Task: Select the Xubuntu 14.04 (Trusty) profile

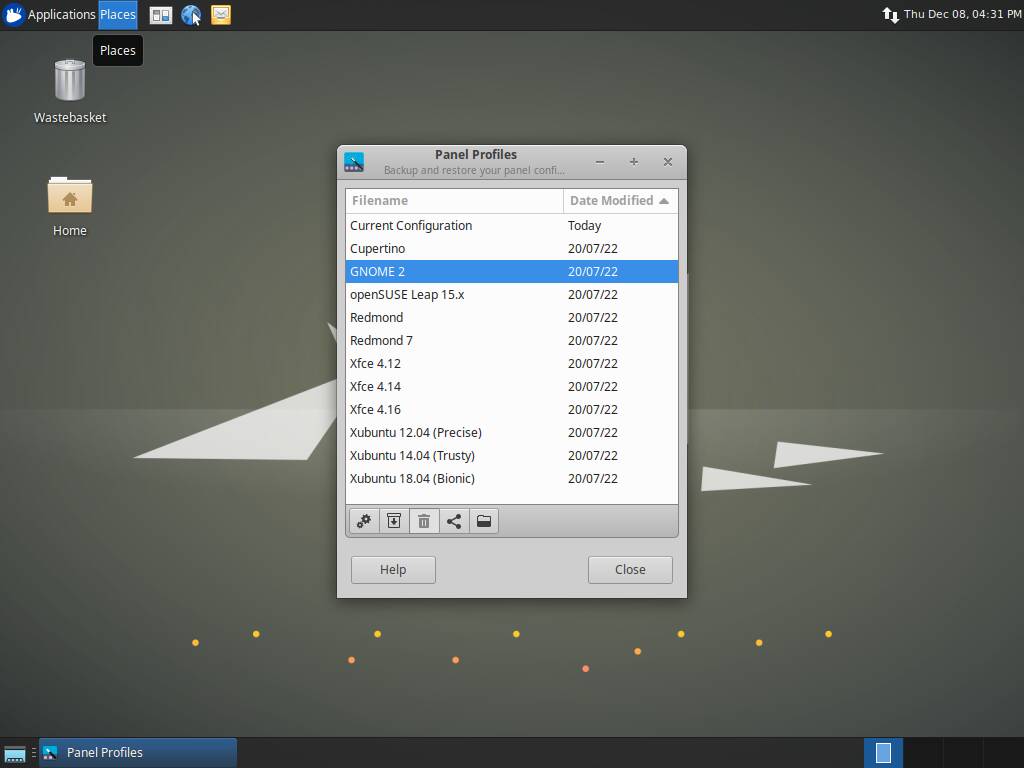Action: (x=511, y=455)
